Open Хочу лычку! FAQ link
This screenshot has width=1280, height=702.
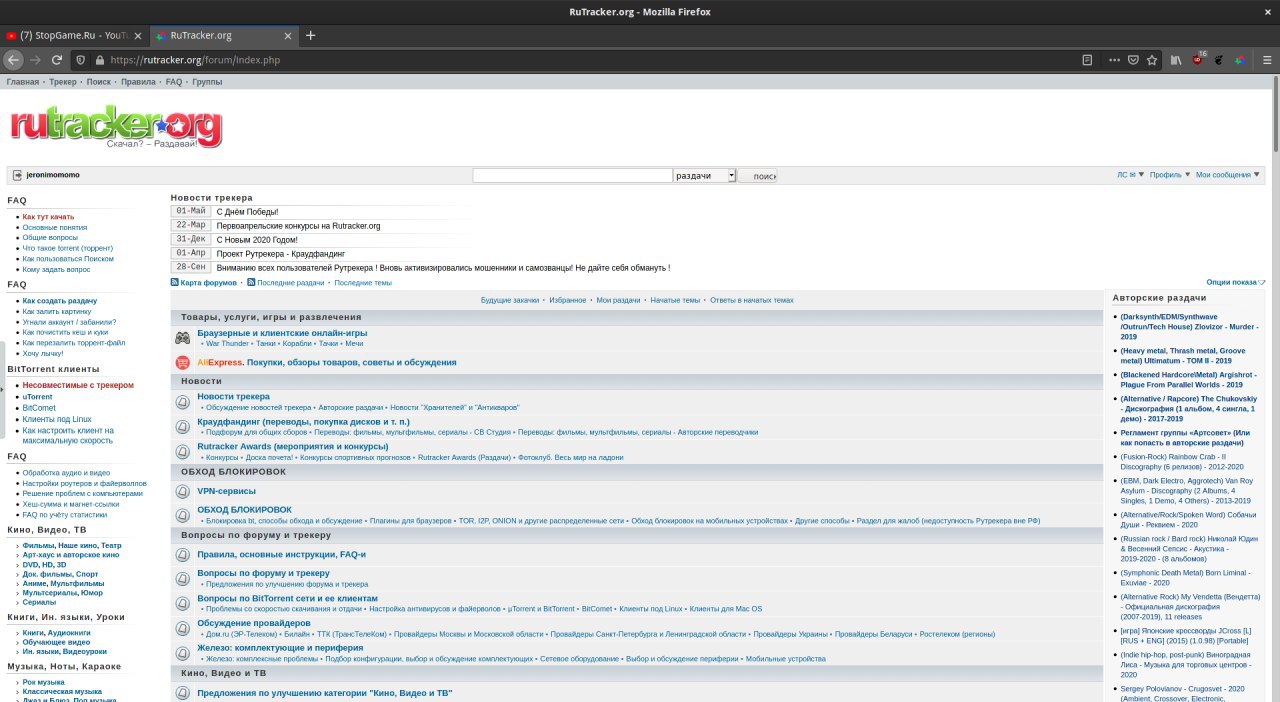tap(43, 353)
